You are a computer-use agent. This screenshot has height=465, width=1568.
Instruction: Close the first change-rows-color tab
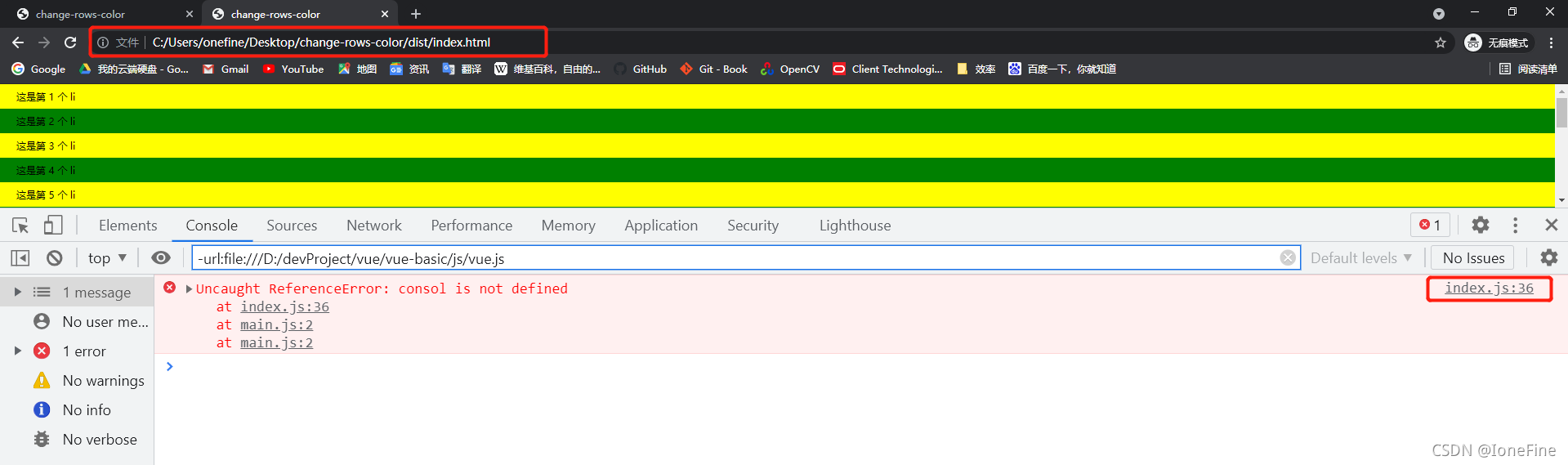190,14
